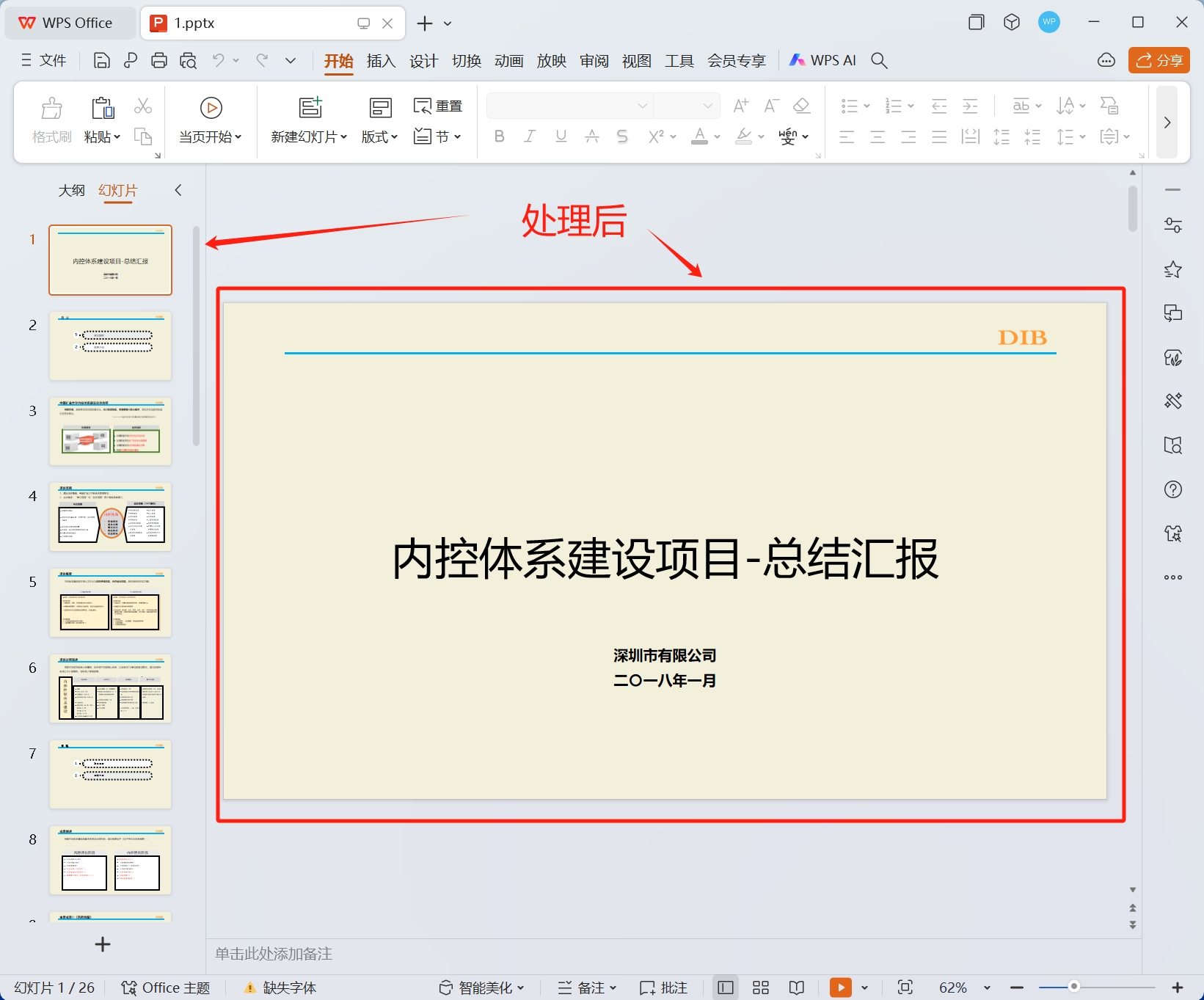Screen dimensions: 1204x1000
Task: Toggle italic formatting
Action: pos(530,136)
